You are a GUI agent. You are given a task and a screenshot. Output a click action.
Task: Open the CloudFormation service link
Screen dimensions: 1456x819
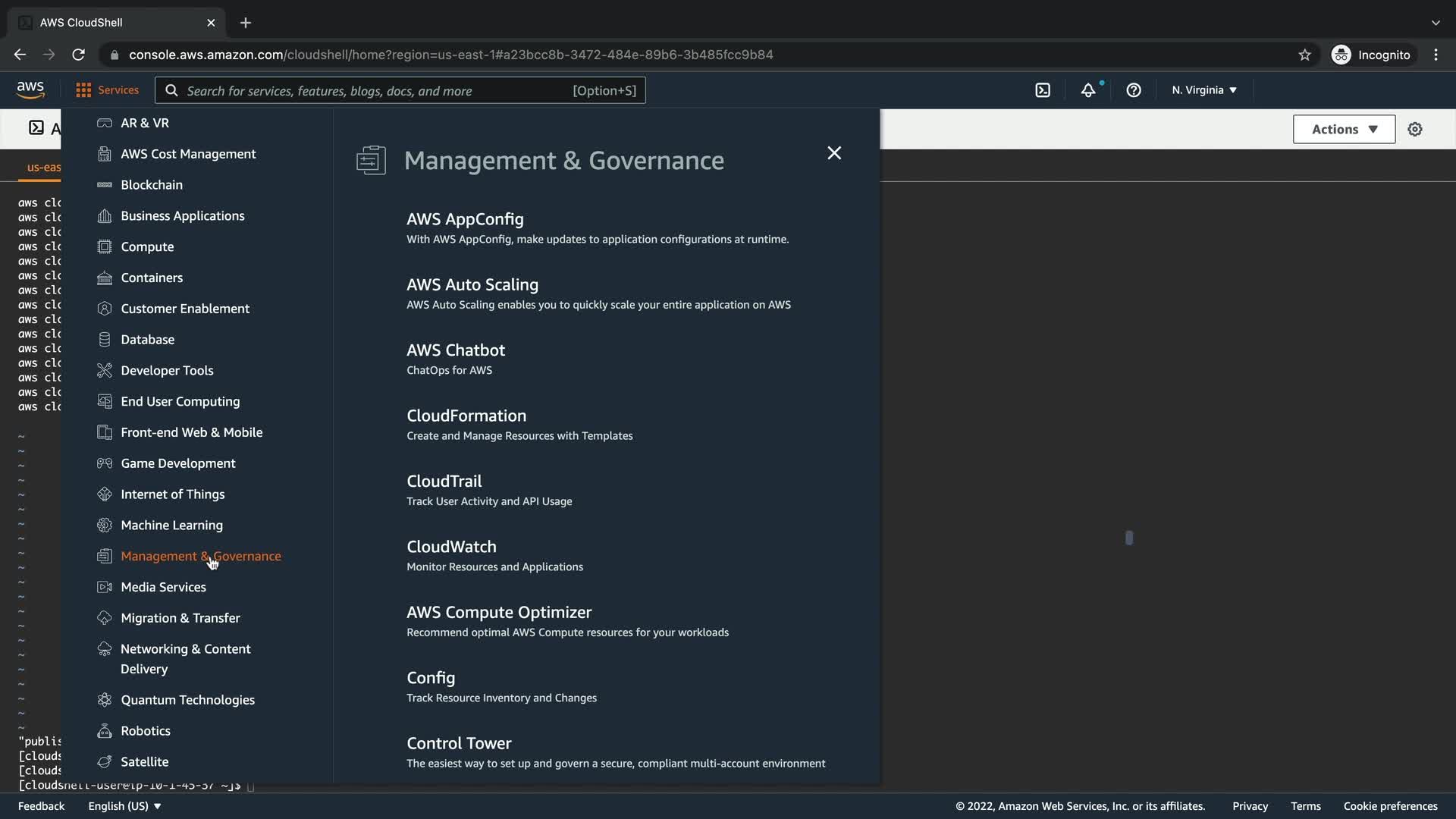click(x=466, y=416)
